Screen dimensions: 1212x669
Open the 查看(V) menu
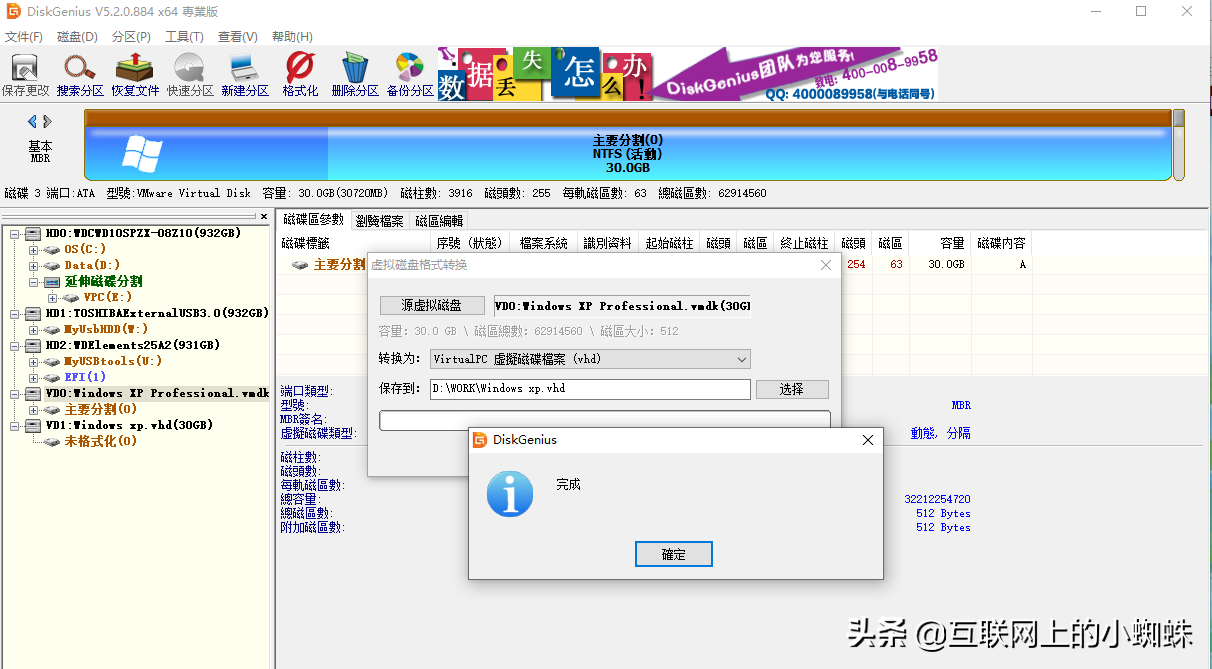pos(238,37)
